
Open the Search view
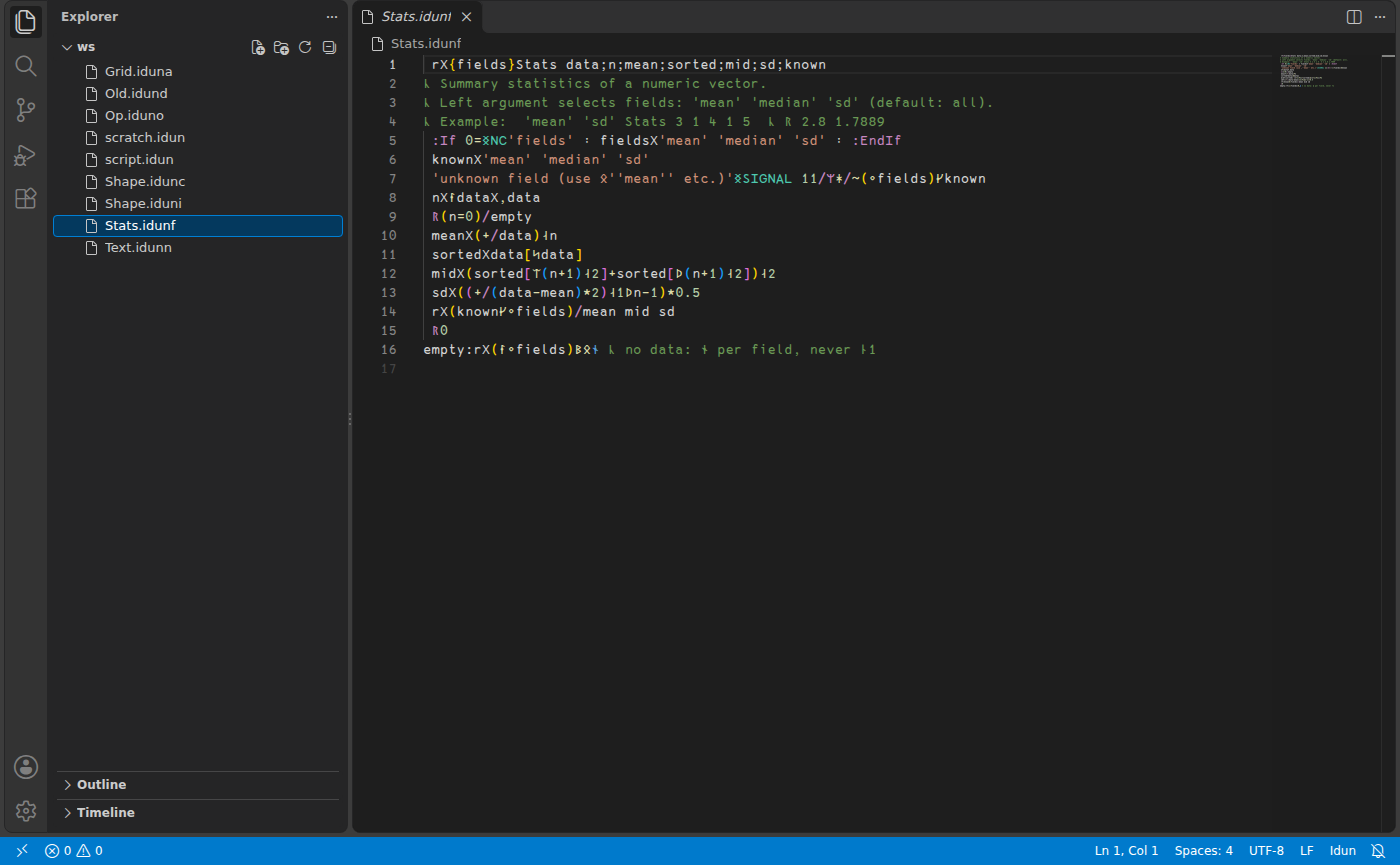[26, 66]
